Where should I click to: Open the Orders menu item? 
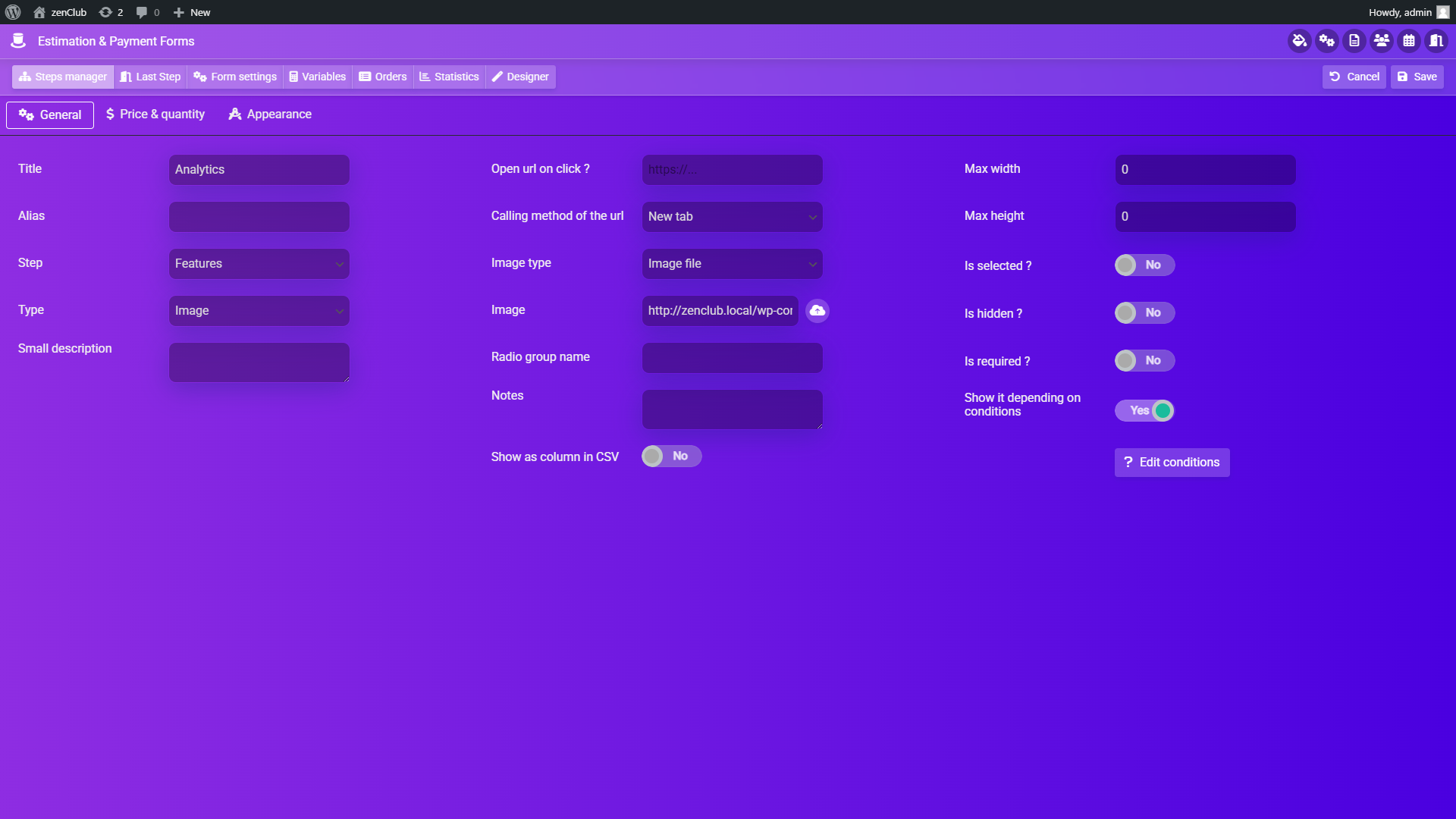tap(383, 77)
